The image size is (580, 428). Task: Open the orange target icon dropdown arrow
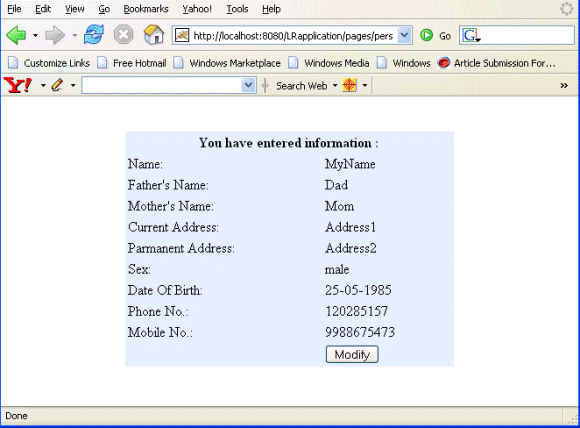pyautogui.click(x=365, y=85)
